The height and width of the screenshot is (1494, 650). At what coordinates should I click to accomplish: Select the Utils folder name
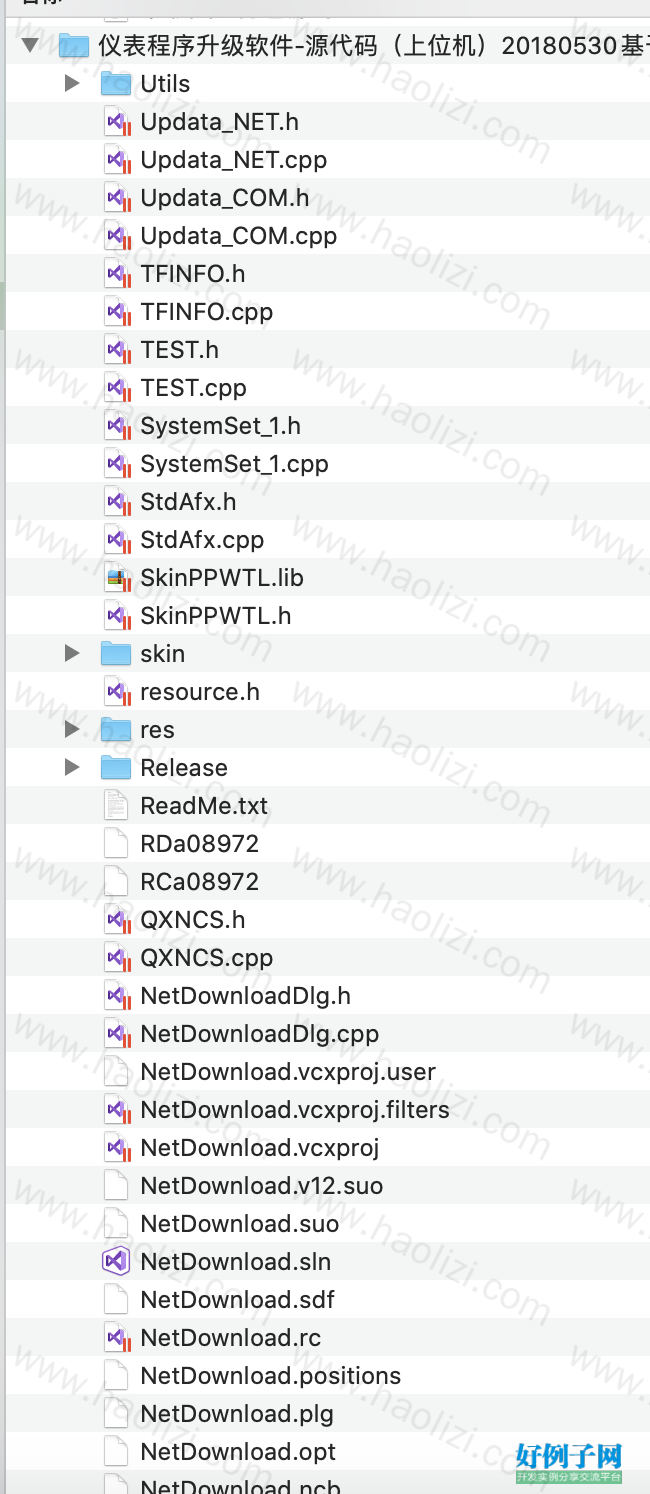[x=165, y=84]
